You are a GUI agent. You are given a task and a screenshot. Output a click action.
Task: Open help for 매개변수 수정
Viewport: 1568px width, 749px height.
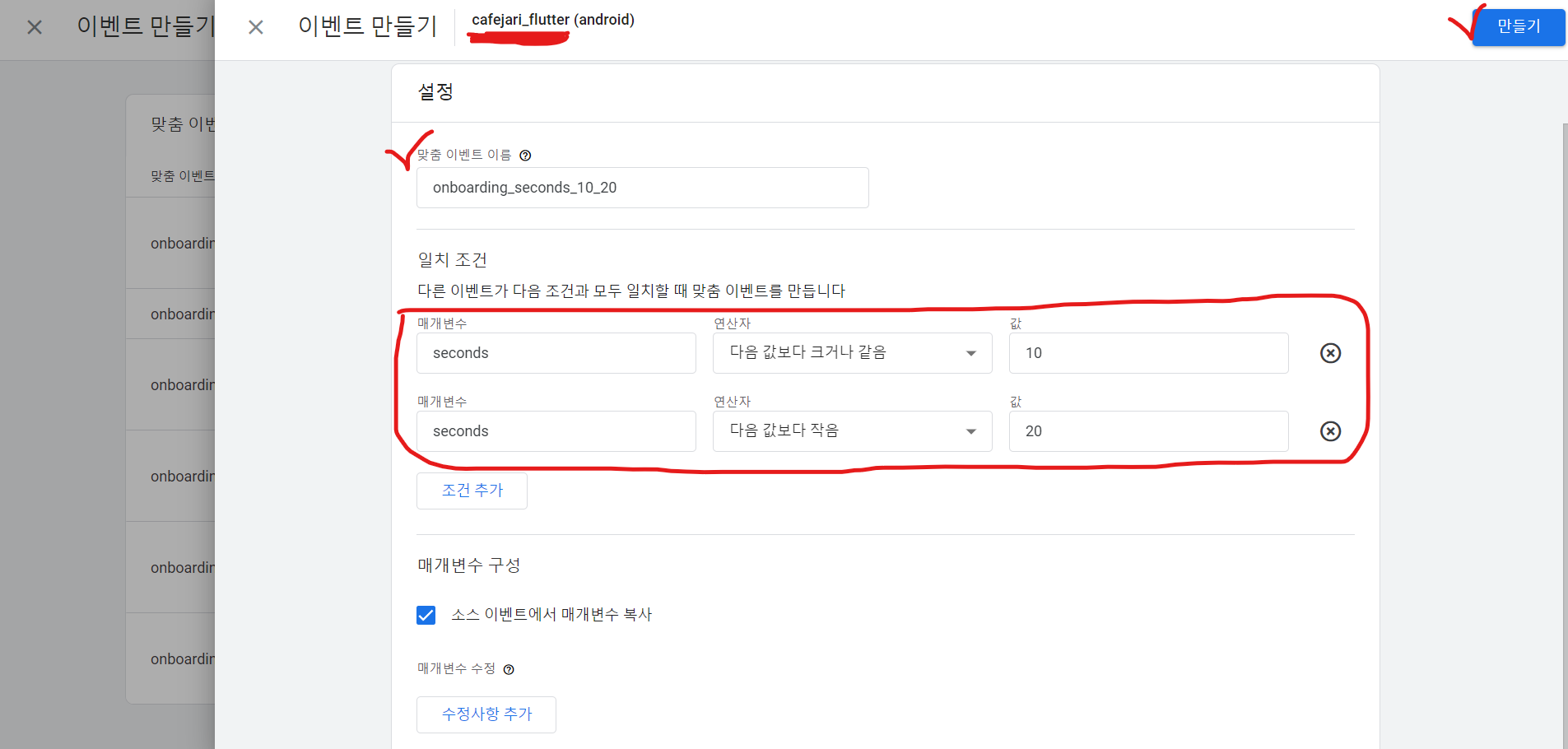(x=509, y=669)
